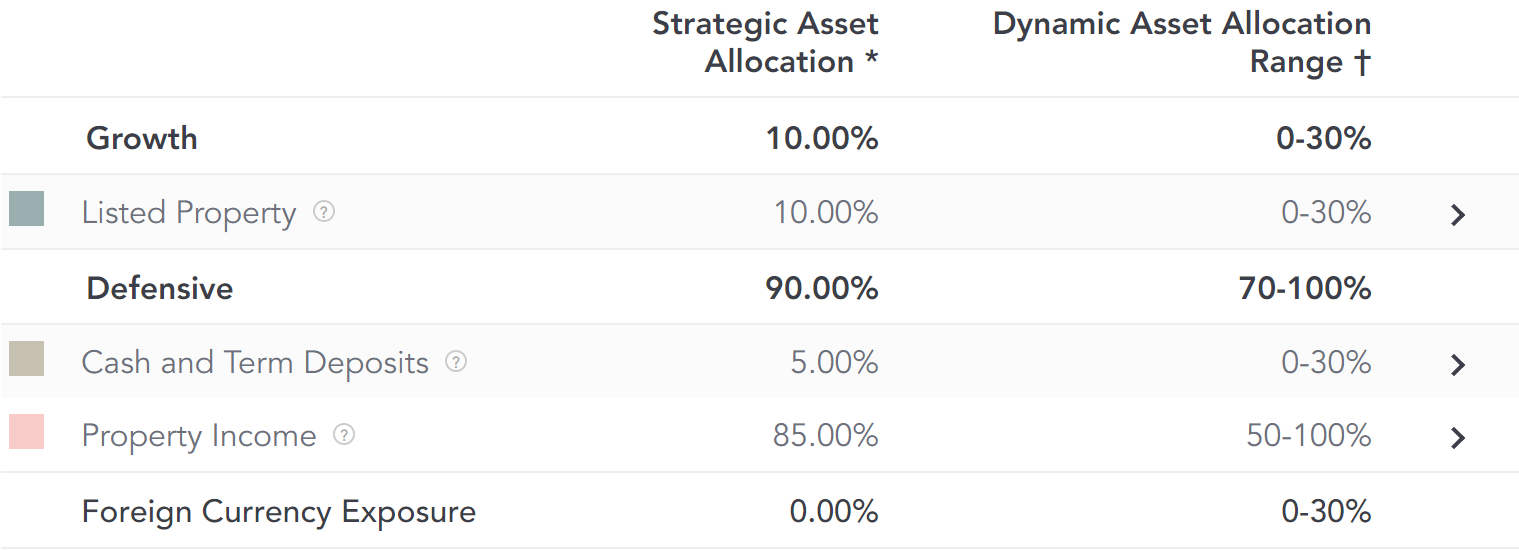Click the beige Cash and Term Deposits swatch
The image size is (1519, 550).
click(x=26, y=358)
